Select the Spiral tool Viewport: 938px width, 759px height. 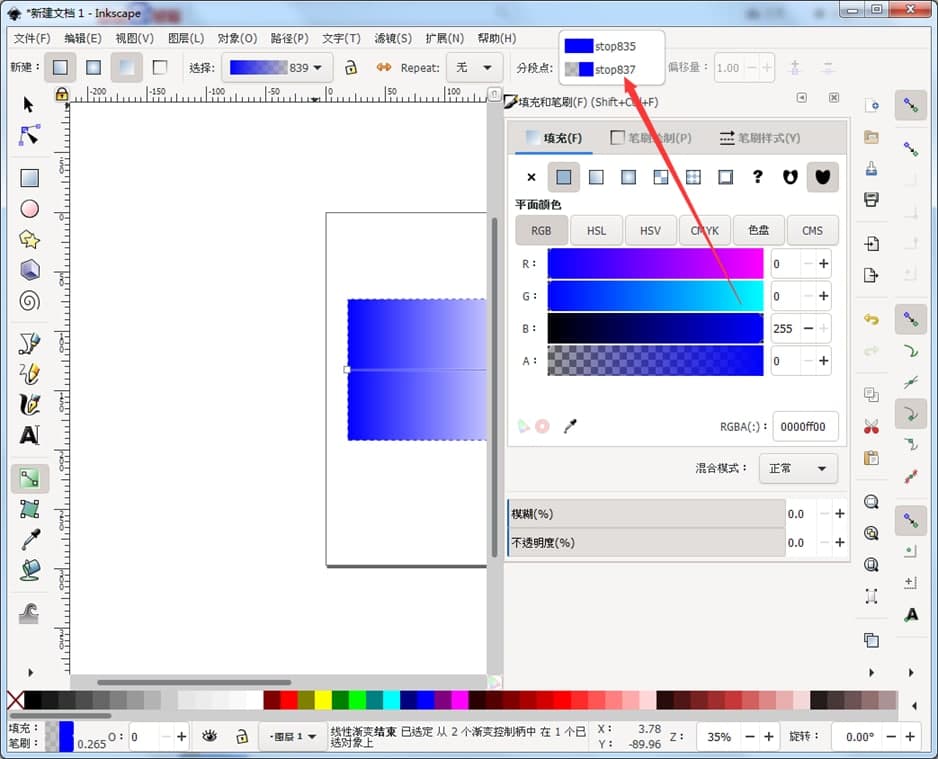tap(29, 301)
